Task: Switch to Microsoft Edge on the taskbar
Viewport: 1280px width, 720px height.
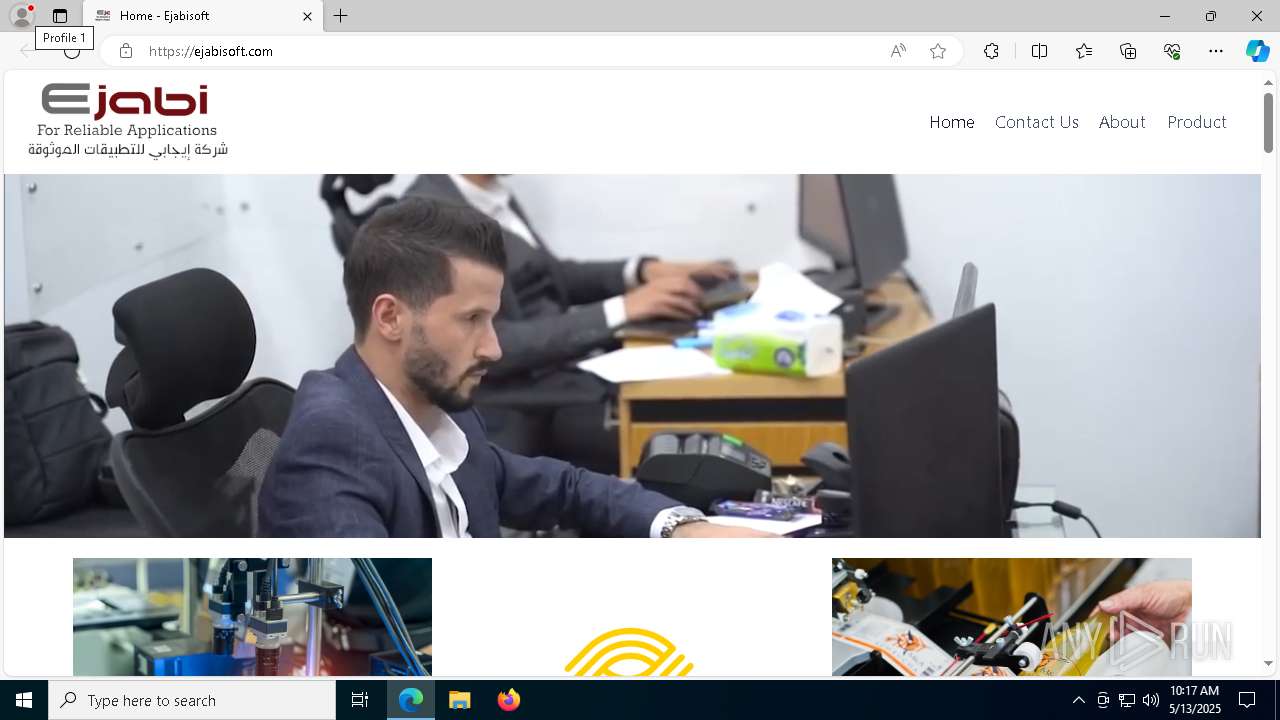Action: [411, 700]
